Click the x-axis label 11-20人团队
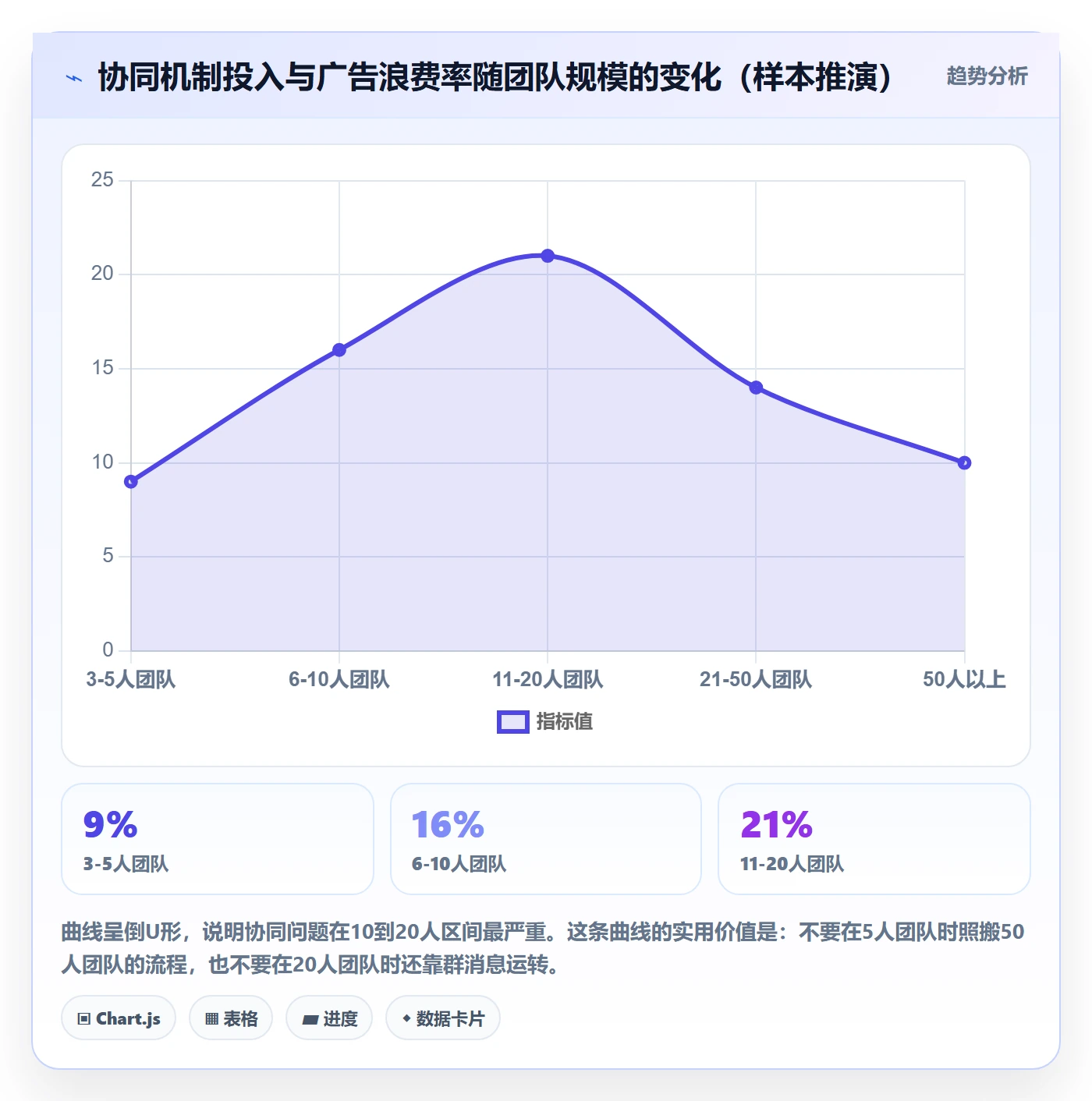 [x=548, y=679]
